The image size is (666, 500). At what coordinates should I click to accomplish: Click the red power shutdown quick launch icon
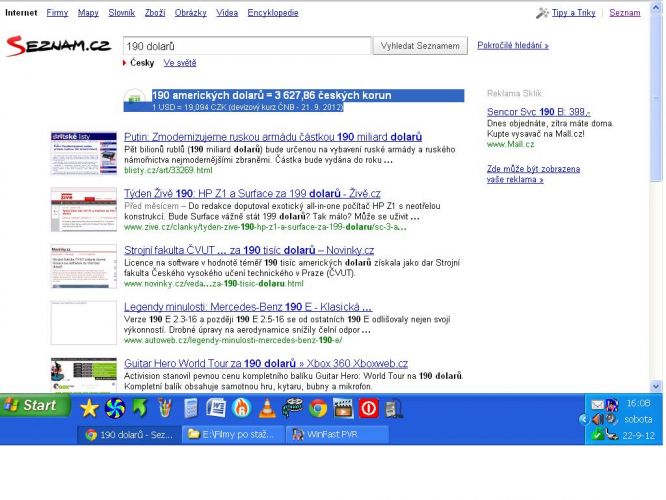coord(369,408)
